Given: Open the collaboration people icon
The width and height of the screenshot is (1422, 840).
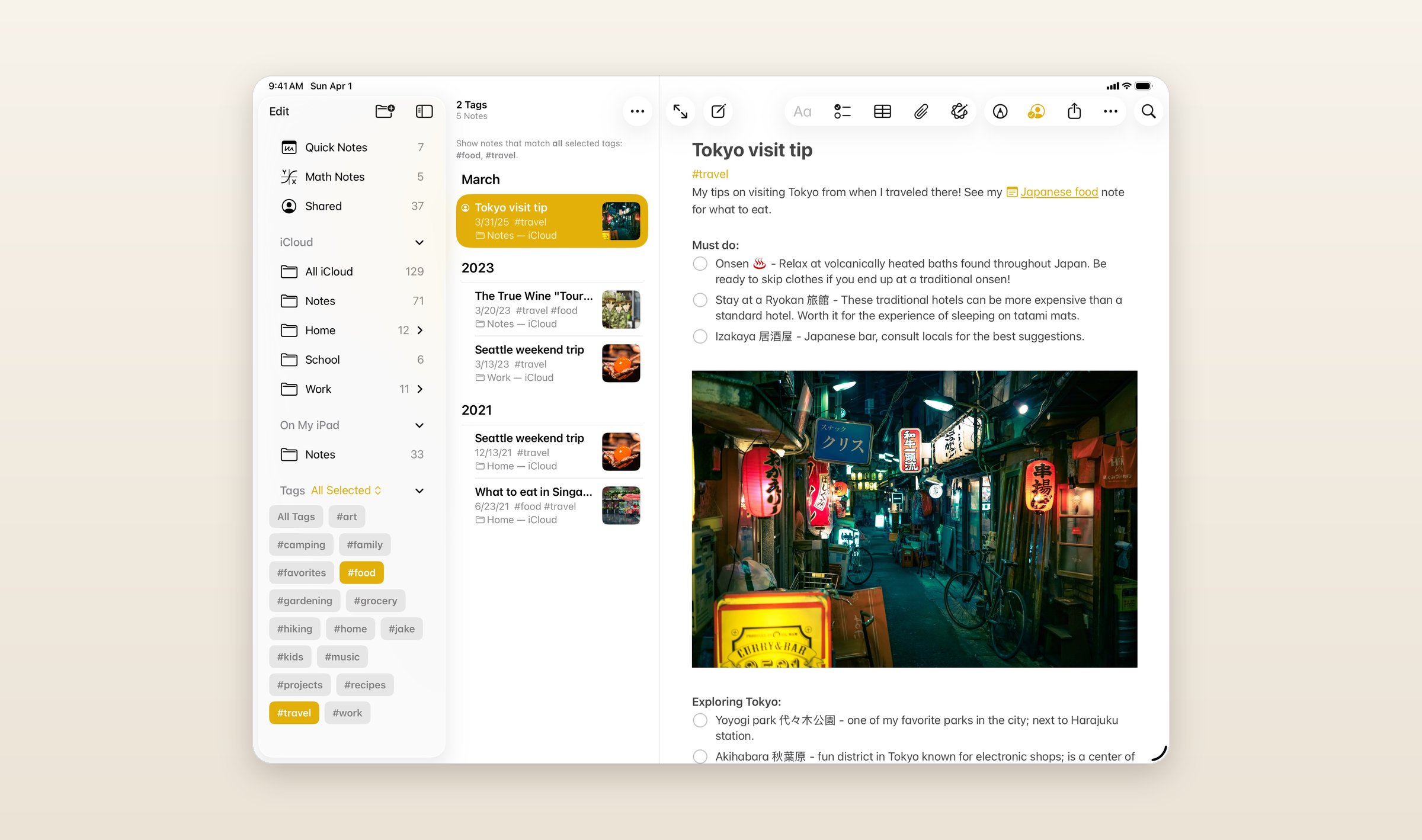Looking at the screenshot, I should pos(1036,111).
